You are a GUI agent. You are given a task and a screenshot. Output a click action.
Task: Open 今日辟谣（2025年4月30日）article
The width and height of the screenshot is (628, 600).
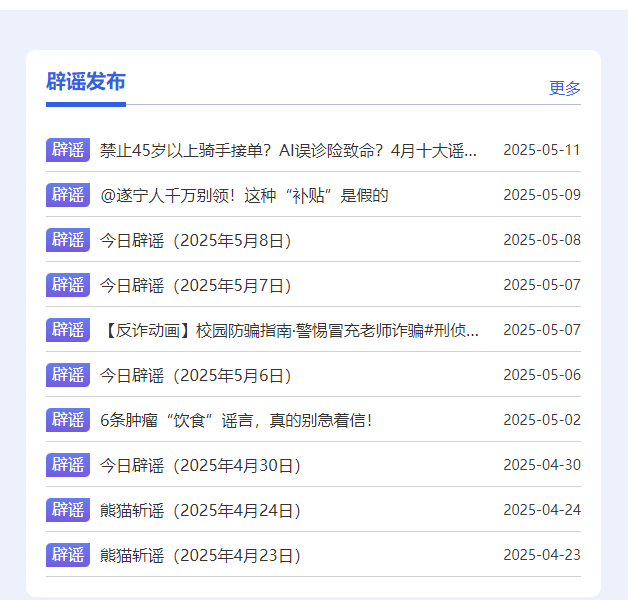pyautogui.click(x=200, y=466)
